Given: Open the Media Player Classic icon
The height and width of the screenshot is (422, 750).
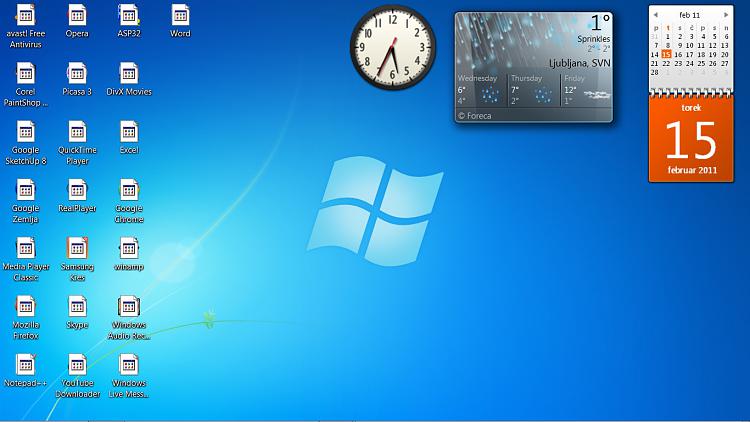Looking at the screenshot, I should point(25,260).
